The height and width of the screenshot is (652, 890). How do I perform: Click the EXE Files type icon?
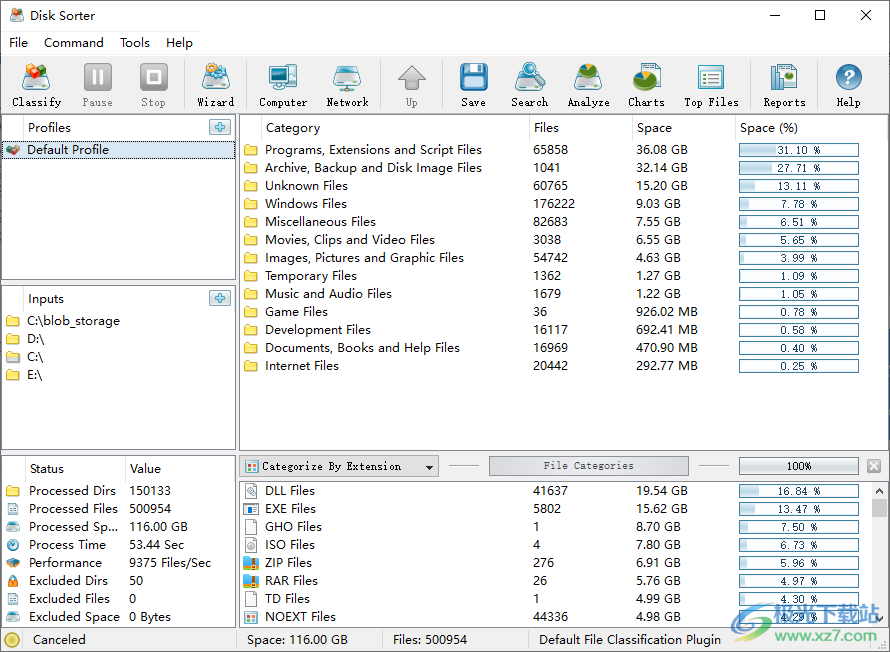(x=251, y=509)
